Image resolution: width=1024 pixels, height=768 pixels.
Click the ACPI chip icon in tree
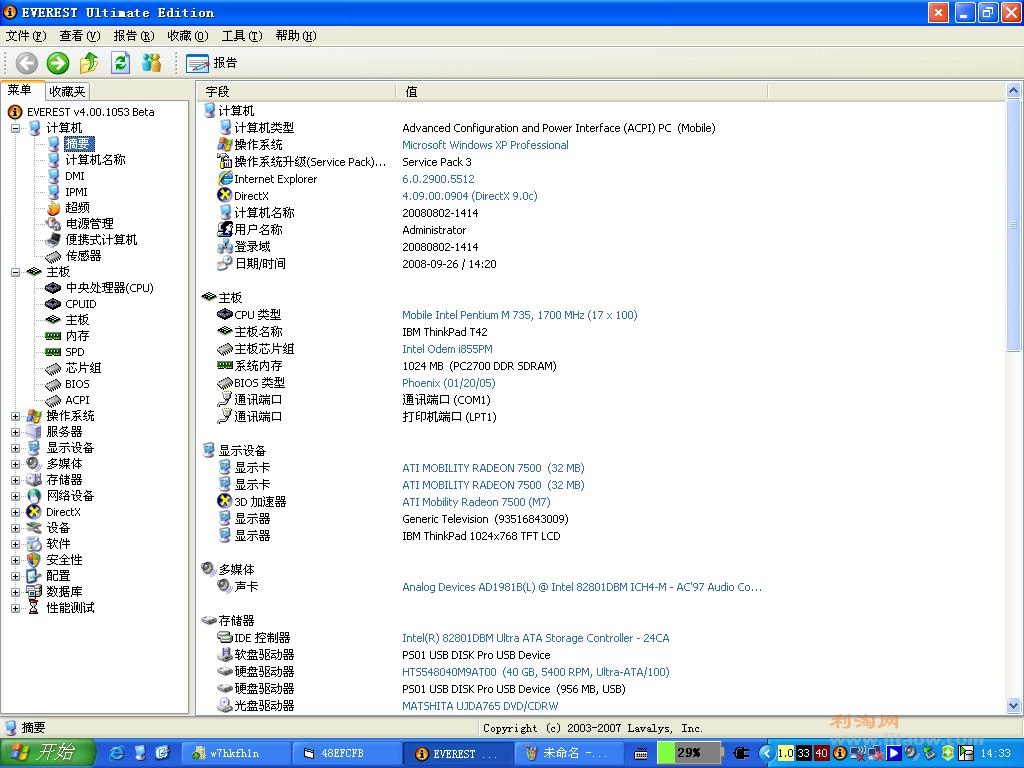54,400
